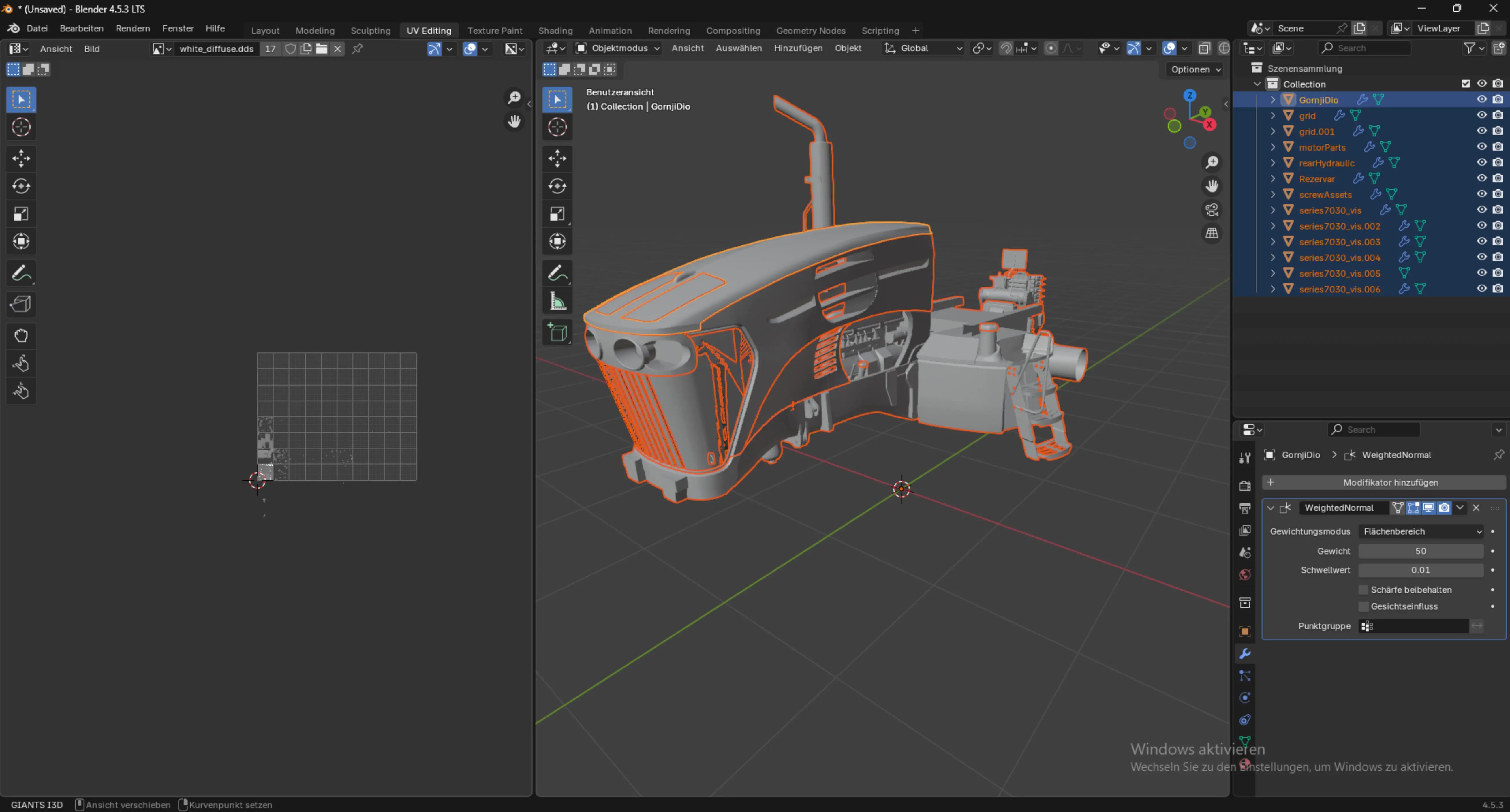Select the Cursor tool in the 3D viewport
This screenshot has width=1510, height=812.
[557, 127]
